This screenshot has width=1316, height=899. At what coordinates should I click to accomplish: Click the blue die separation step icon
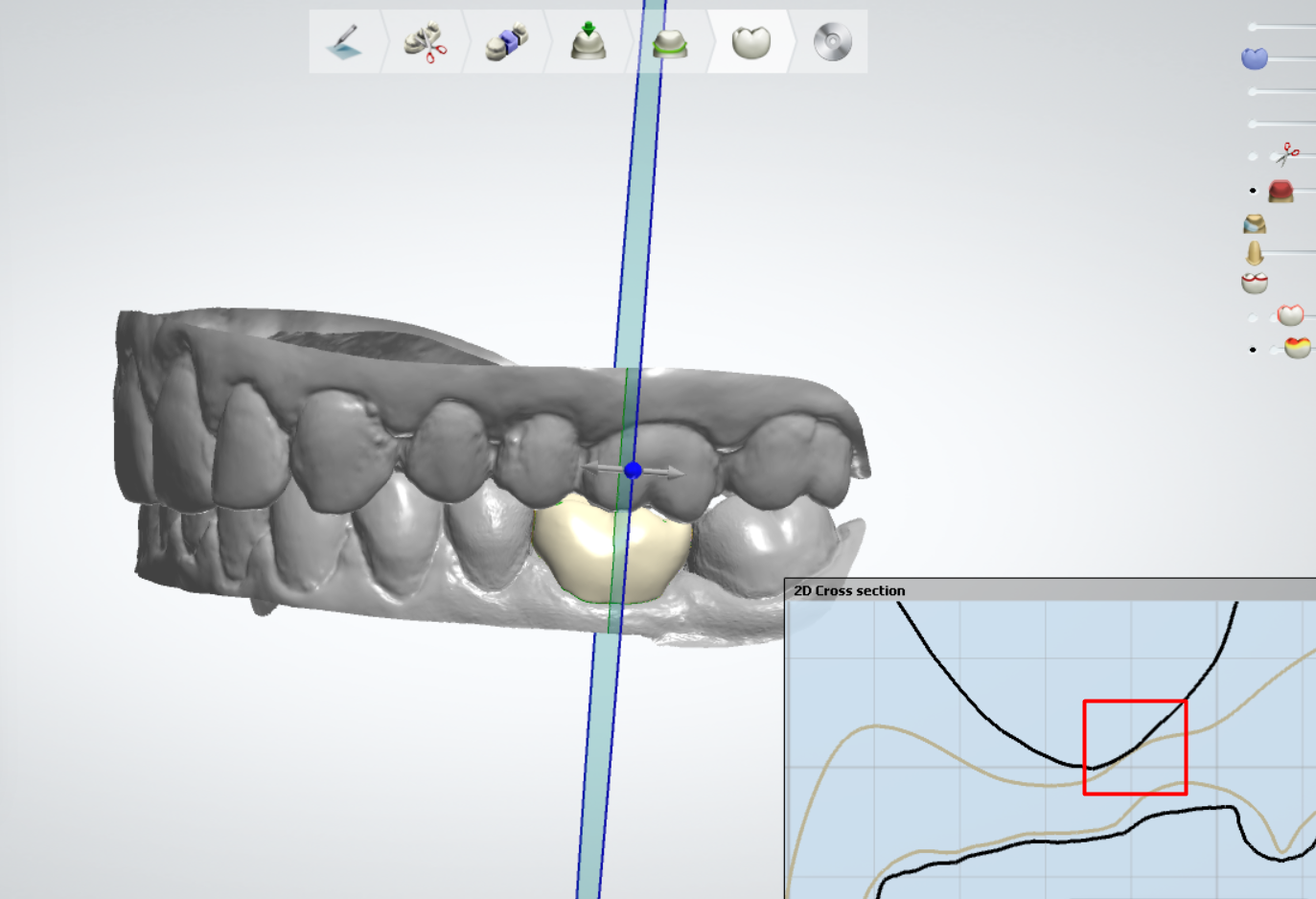pyautogui.click(x=507, y=42)
